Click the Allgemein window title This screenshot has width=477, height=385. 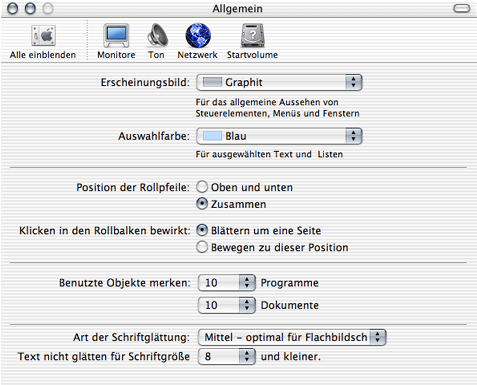[238, 9]
